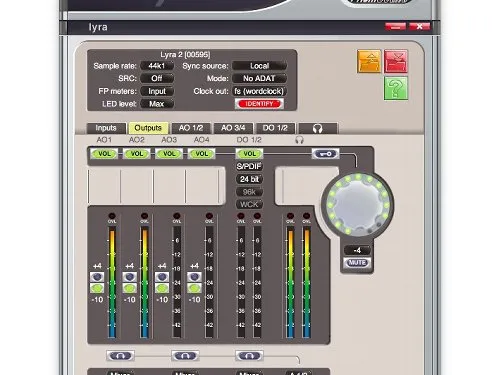Select the +4 level radio for AO1
This screenshot has width=500, height=375.
point(97,277)
